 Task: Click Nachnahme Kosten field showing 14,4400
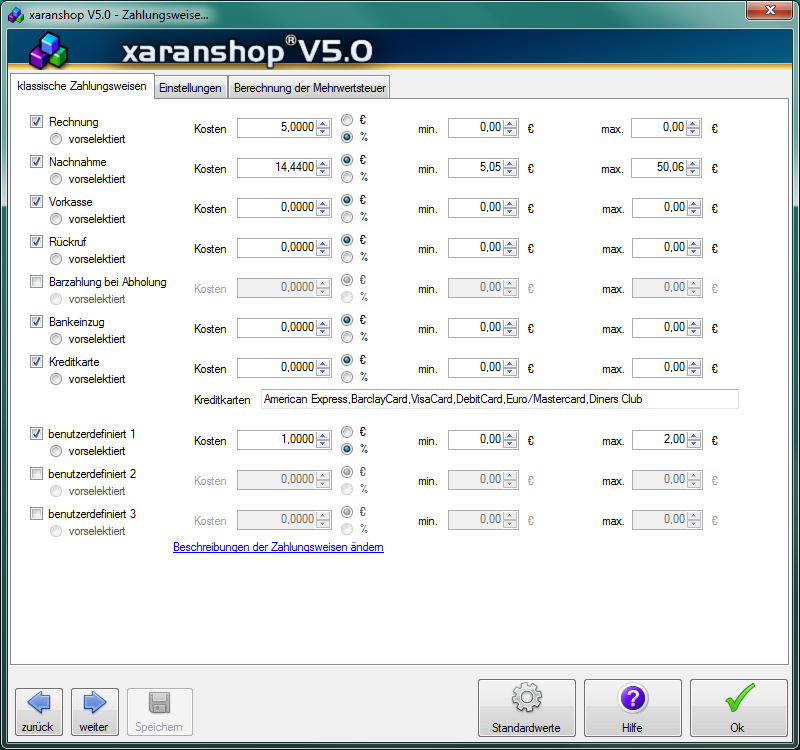coord(277,167)
